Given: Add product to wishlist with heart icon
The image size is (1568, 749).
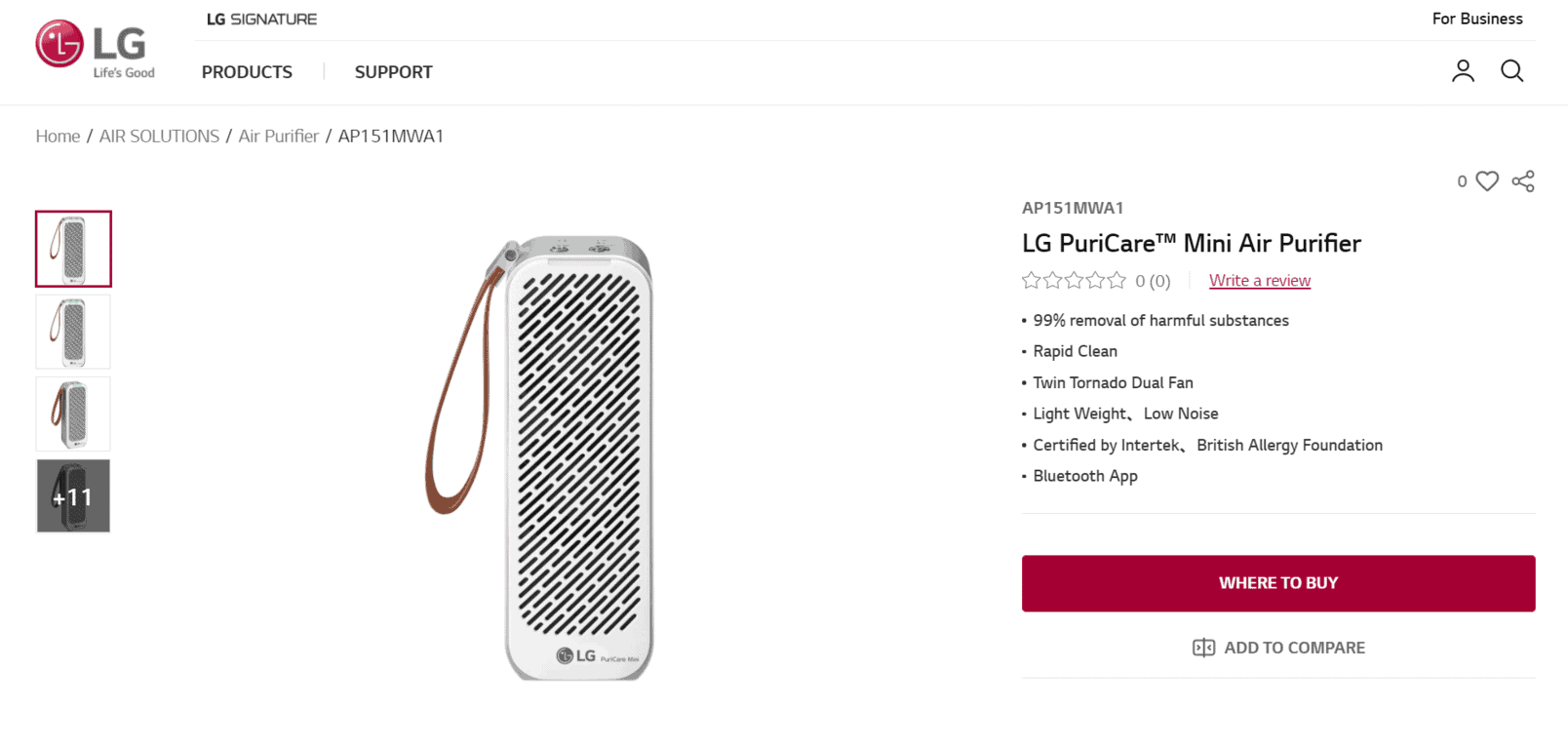Looking at the screenshot, I should point(1487,181).
